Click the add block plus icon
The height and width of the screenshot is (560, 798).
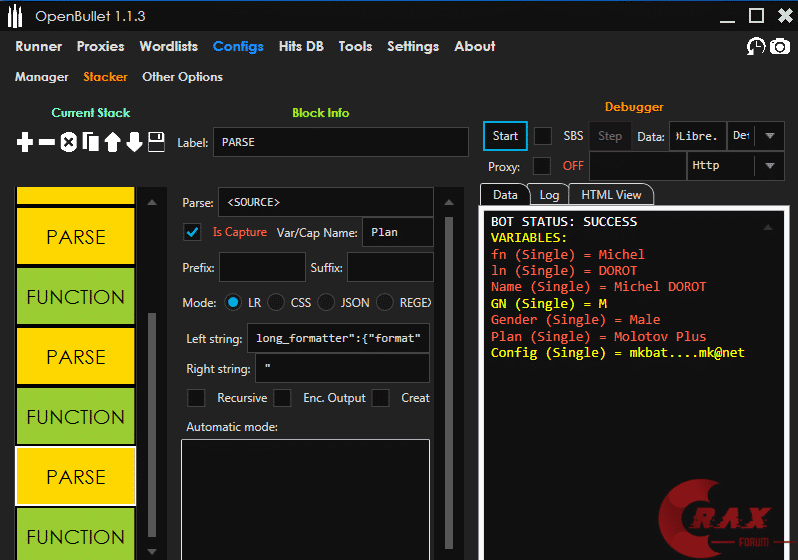(x=25, y=143)
